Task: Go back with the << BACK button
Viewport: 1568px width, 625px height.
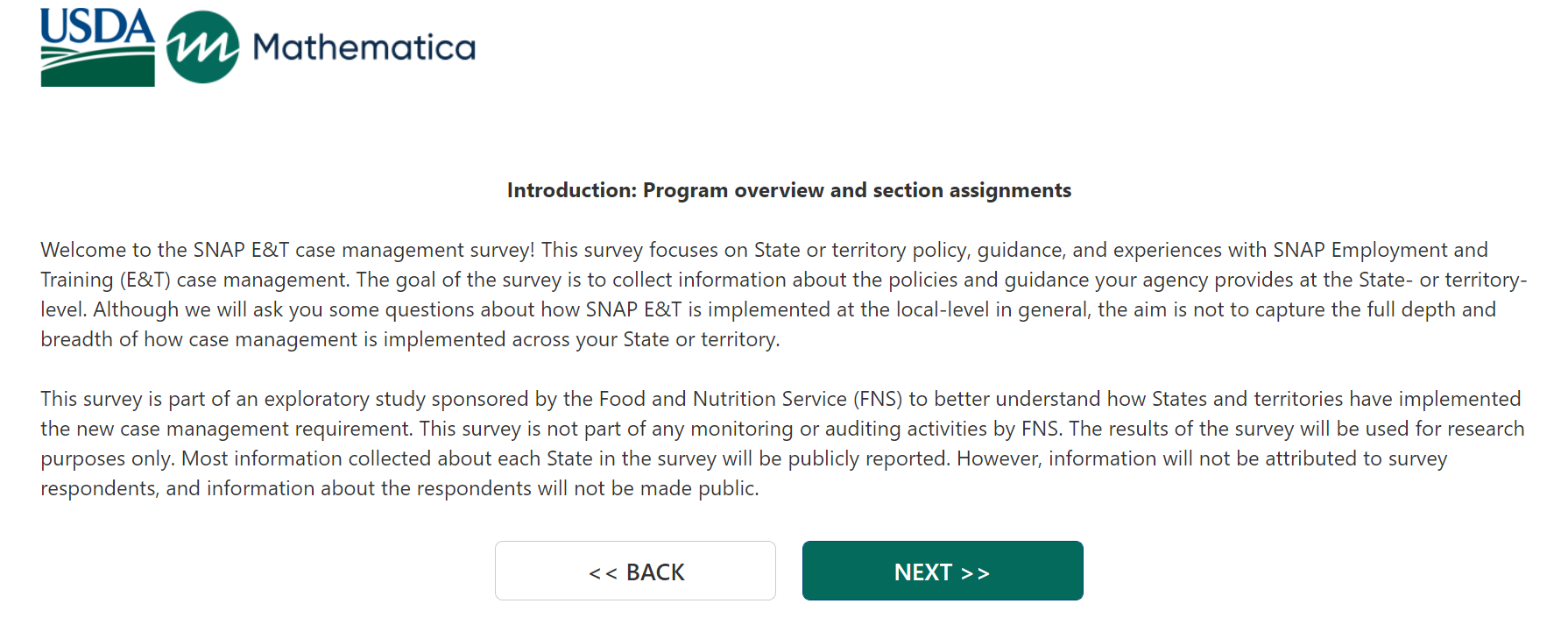Action: tap(635, 572)
